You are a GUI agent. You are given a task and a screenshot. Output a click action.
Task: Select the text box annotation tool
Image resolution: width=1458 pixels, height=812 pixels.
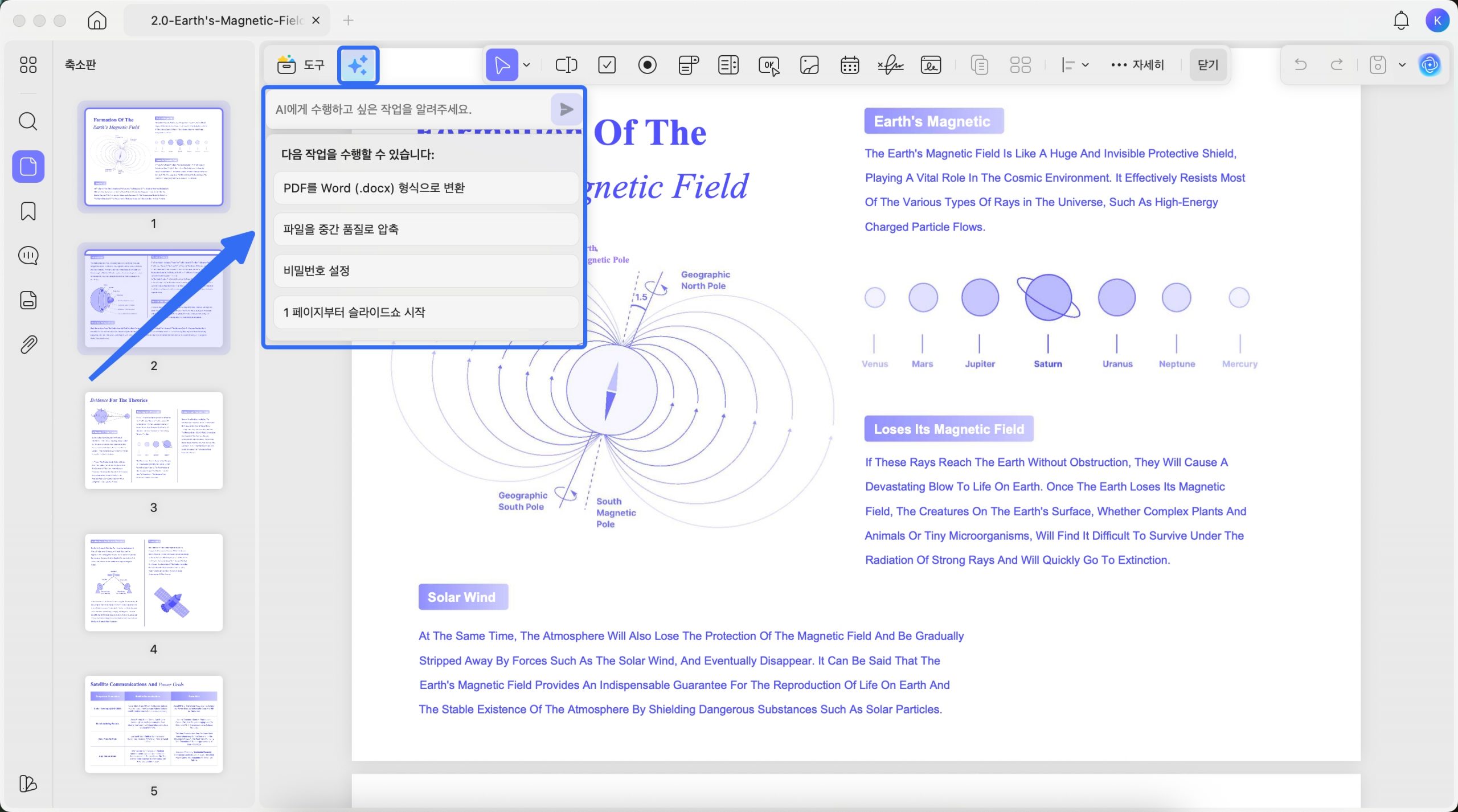[x=566, y=64]
